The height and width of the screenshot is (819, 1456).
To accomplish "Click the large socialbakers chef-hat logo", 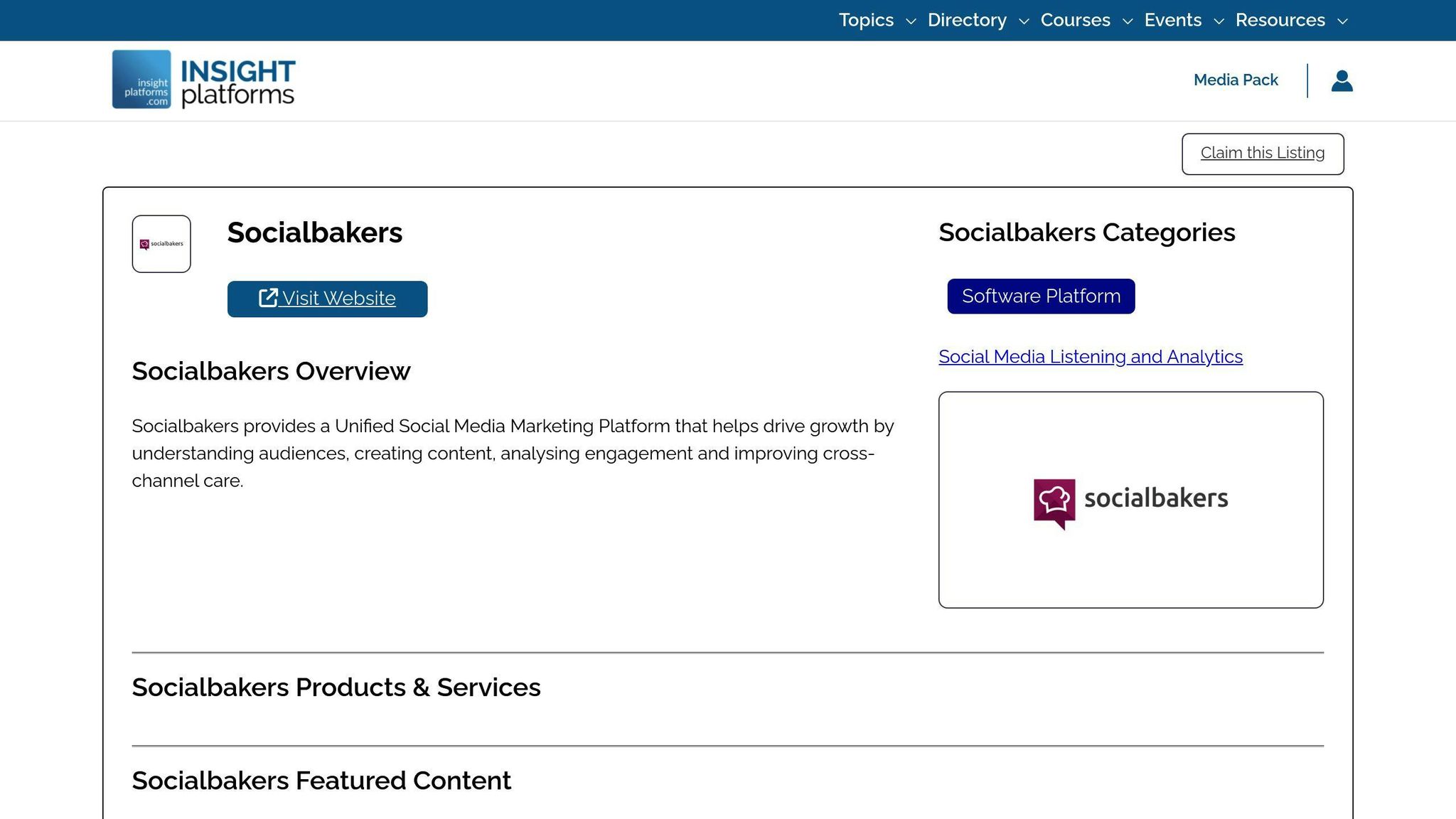I will coord(1130,499).
